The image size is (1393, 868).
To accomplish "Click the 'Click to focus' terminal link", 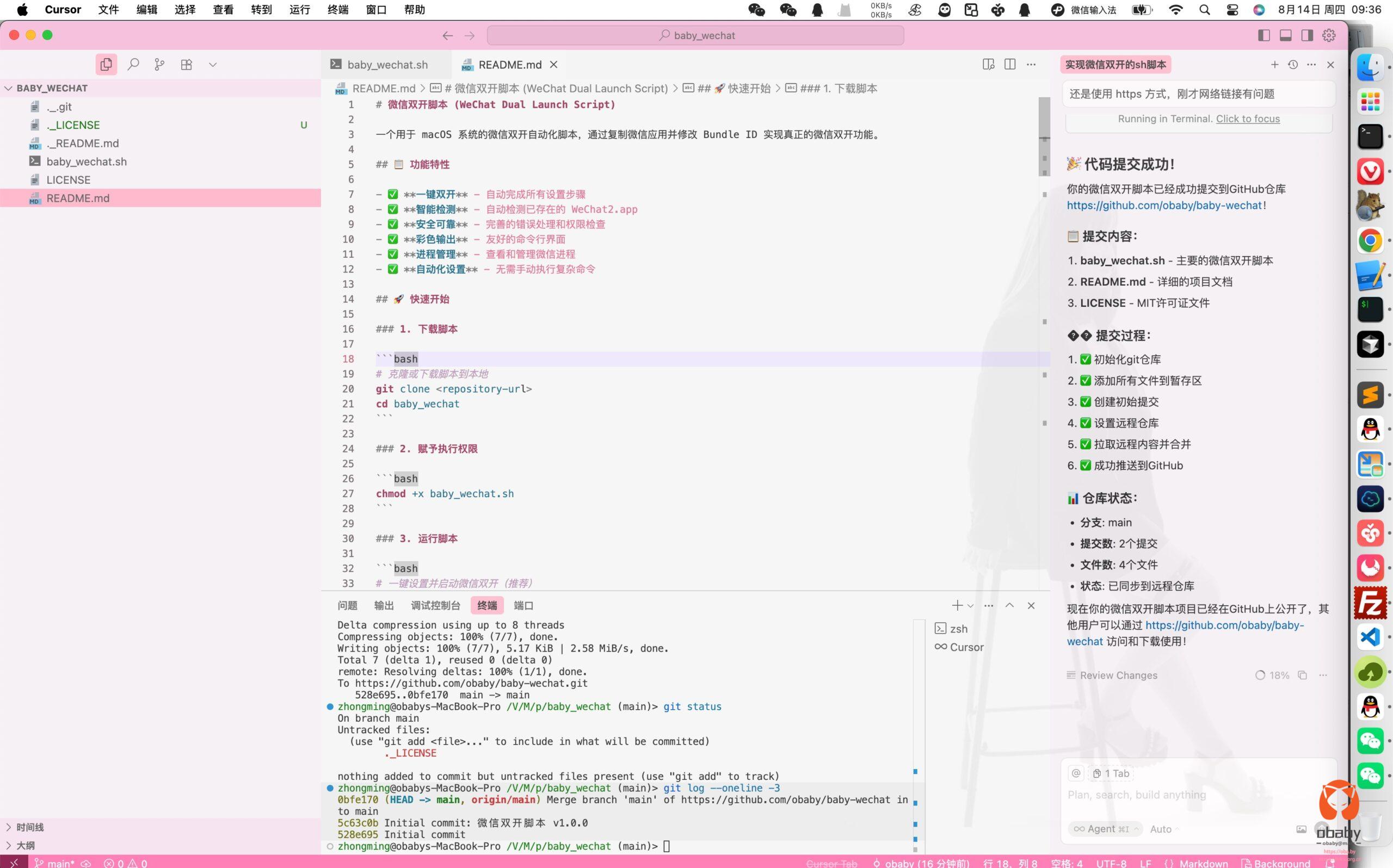I will click(1248, 119).
